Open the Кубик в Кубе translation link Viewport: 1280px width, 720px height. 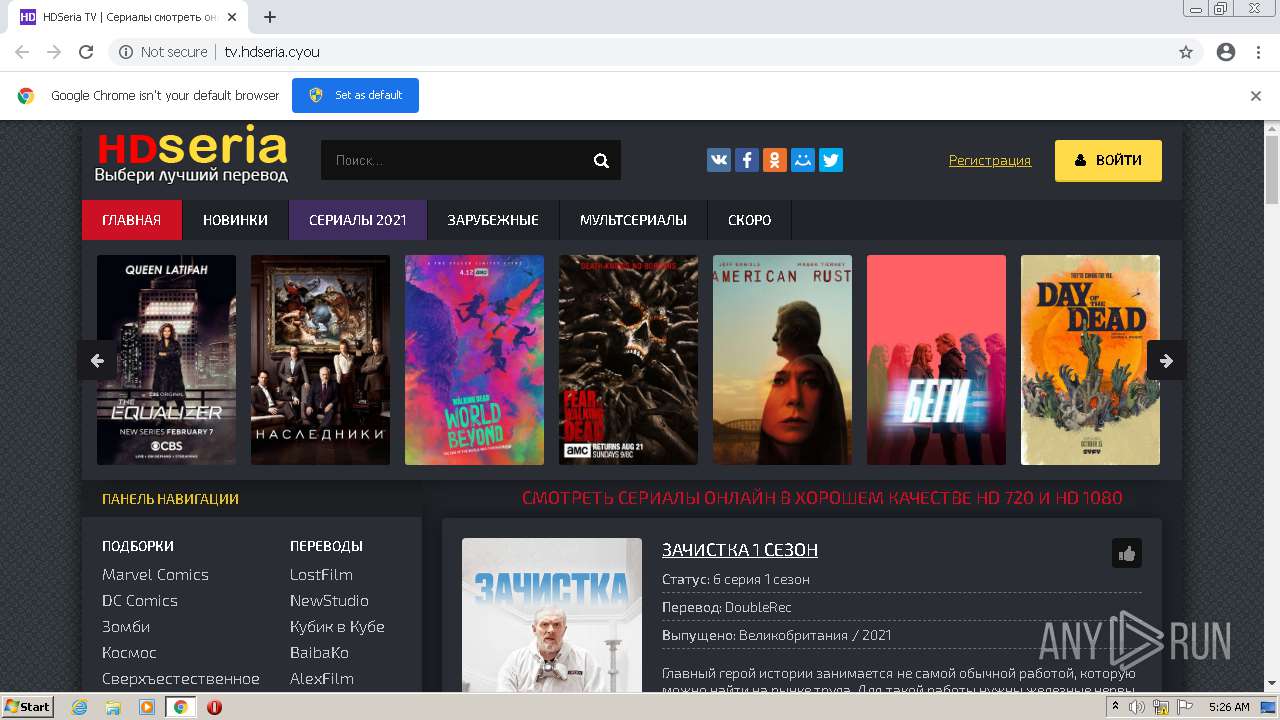click(x=337, y=626)
